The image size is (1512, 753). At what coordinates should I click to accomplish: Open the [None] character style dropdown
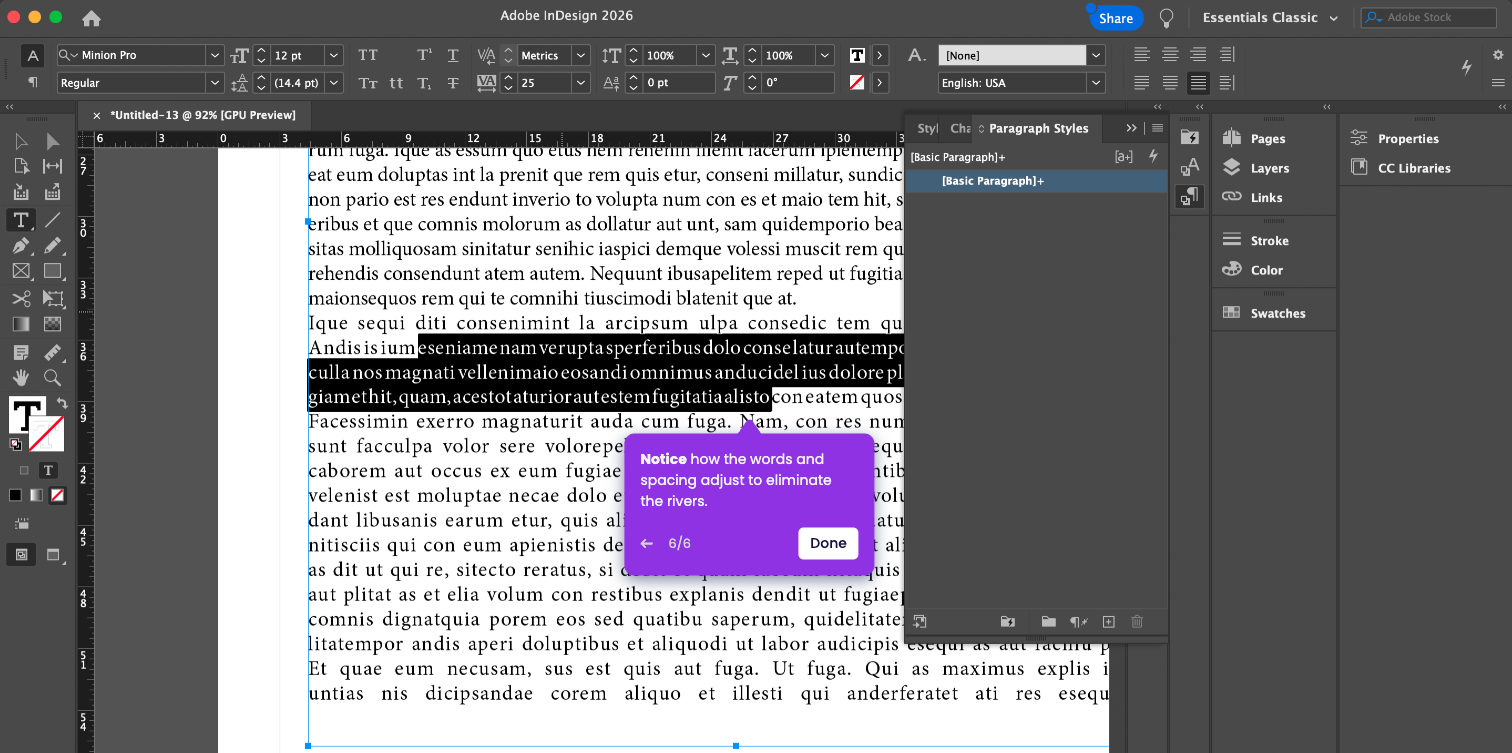pos(1096,55)
